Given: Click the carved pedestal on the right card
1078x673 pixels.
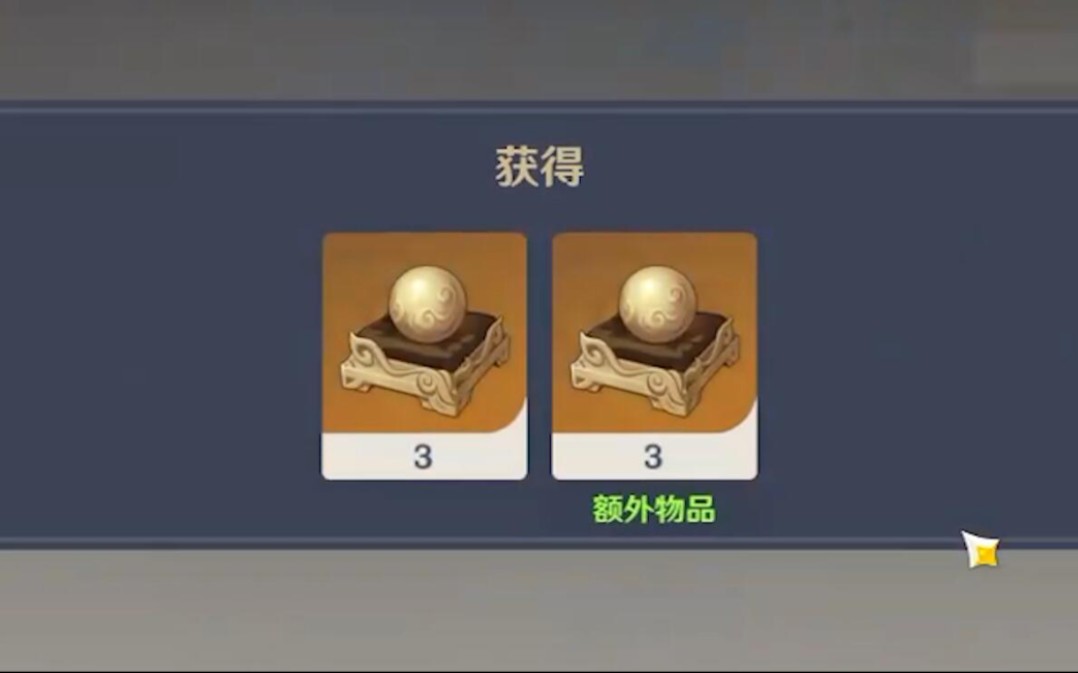Looking at the screenshot, I should point(656,364).
